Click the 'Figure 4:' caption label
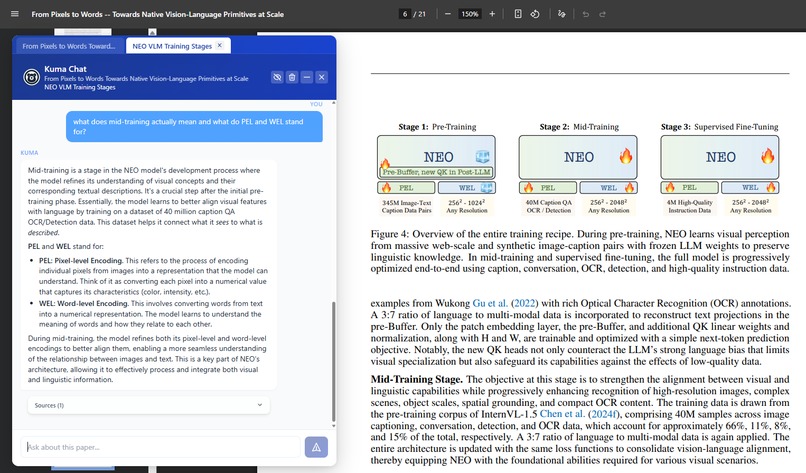Image resolution: width=806 pixels, height=473 pixels. coord(390,234)
